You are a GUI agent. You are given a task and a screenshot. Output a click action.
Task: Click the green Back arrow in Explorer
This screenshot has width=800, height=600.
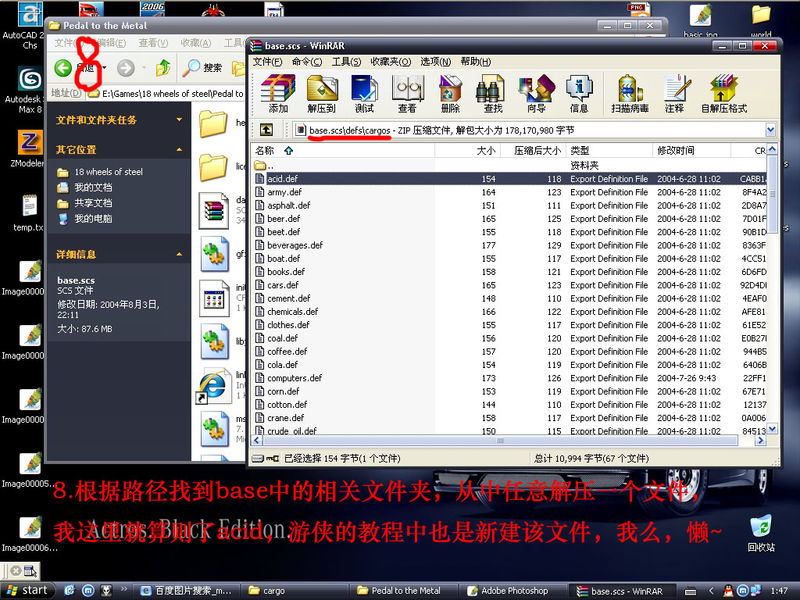(63, 67)
